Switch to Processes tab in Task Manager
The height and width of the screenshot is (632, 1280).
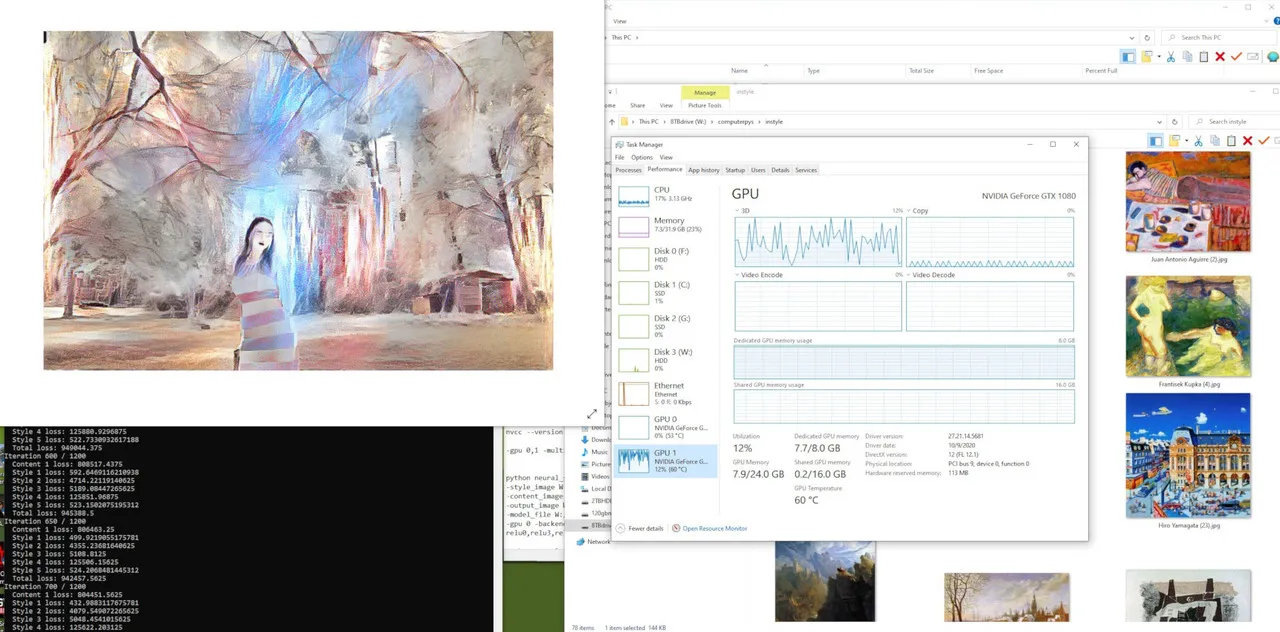coord(628,170)
